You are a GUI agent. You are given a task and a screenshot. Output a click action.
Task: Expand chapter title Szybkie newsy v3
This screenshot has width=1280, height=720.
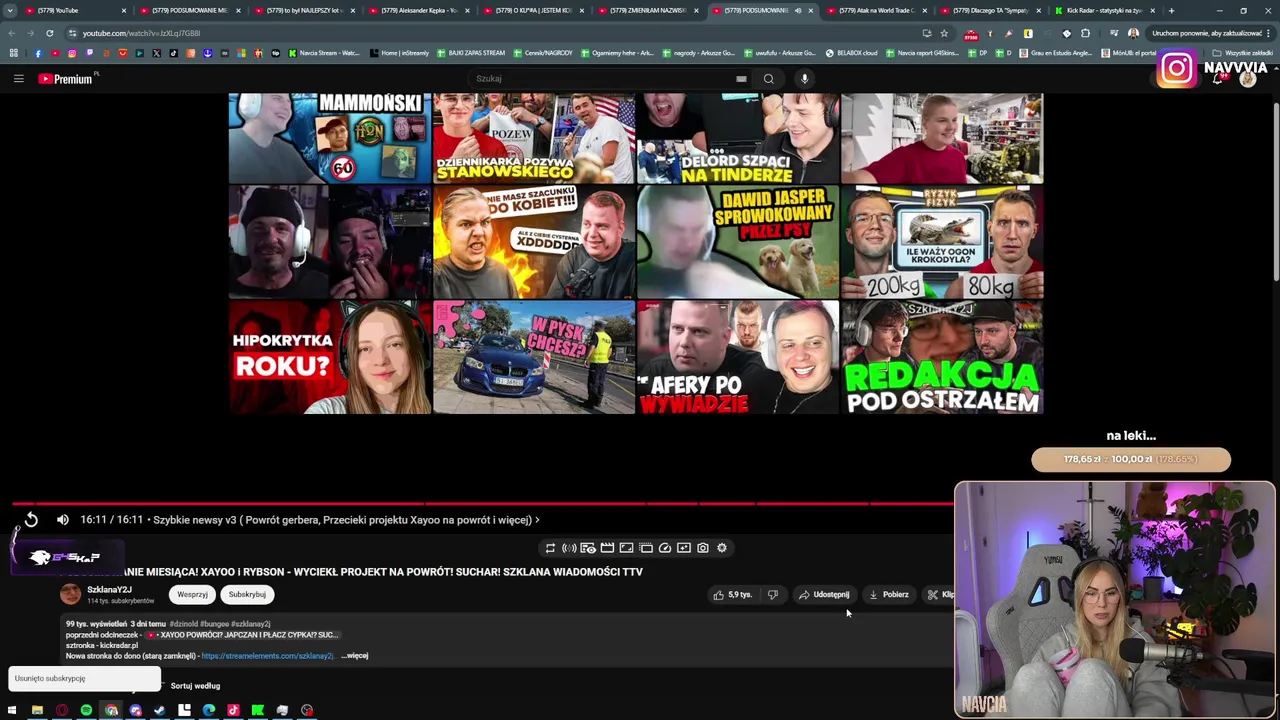tap(346, 520)
